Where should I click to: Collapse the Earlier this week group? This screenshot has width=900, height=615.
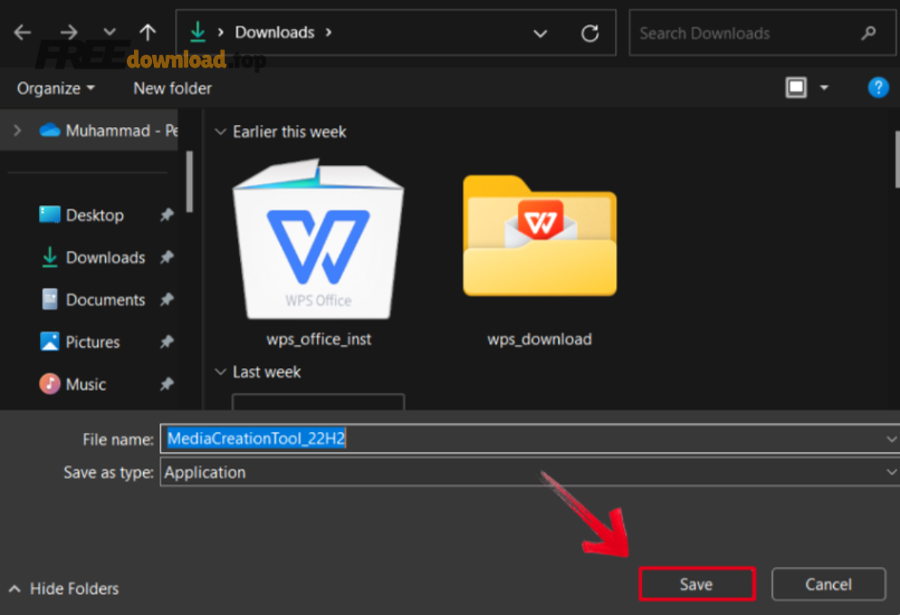[220, 132]
